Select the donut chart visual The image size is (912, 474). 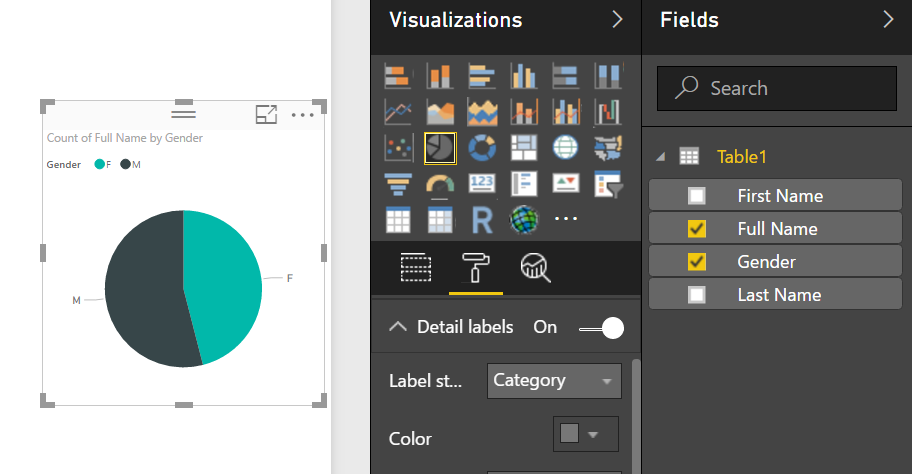(x=482, y=148)
